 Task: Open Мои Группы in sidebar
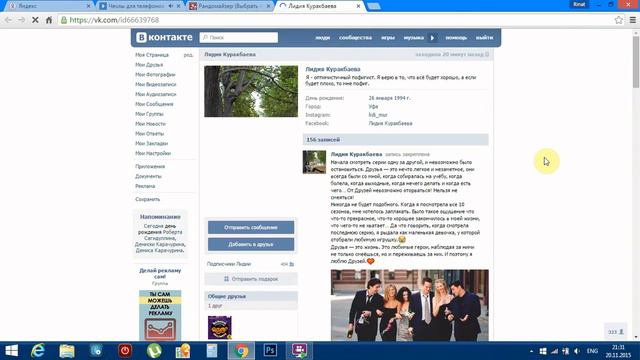pos(149,114)
